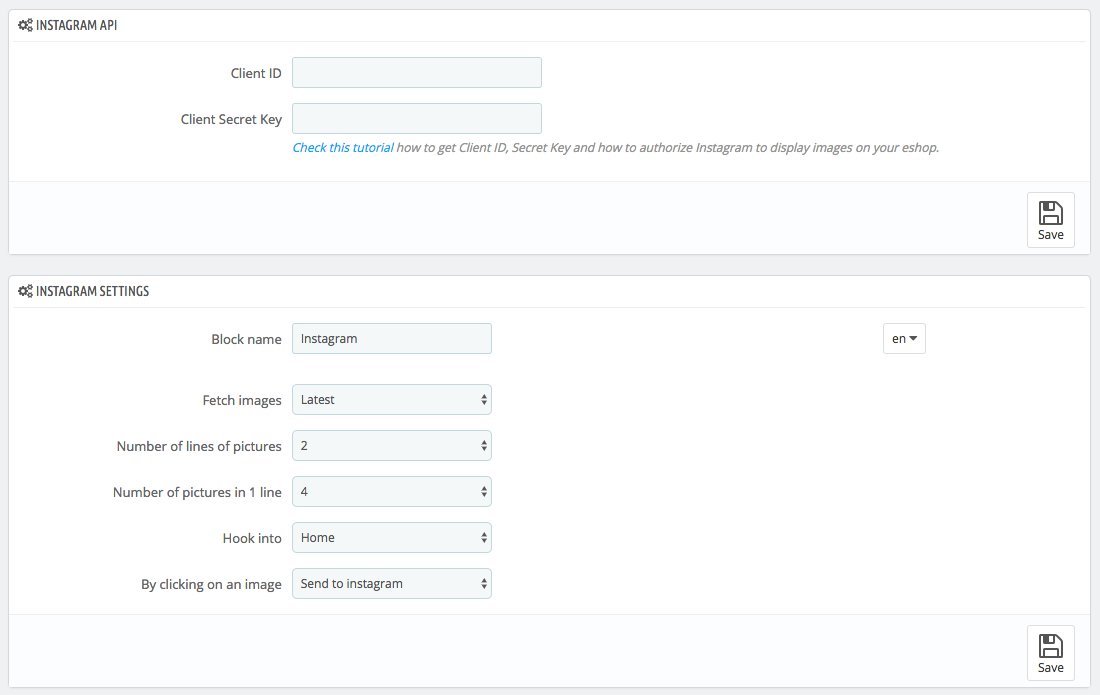Click the Fetch images label
The width and height of the screenshot is (1100, 695).
(x=242, y=400)
